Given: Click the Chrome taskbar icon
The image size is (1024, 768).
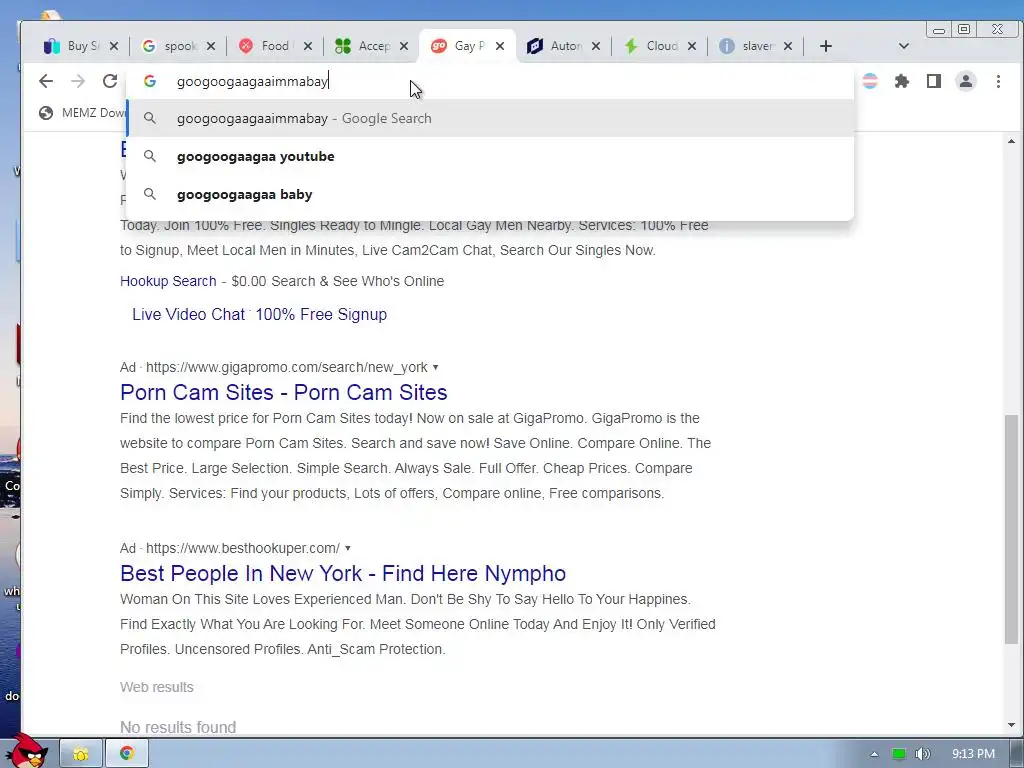Looking at the screenshot, I should click(x=127, y=754).
